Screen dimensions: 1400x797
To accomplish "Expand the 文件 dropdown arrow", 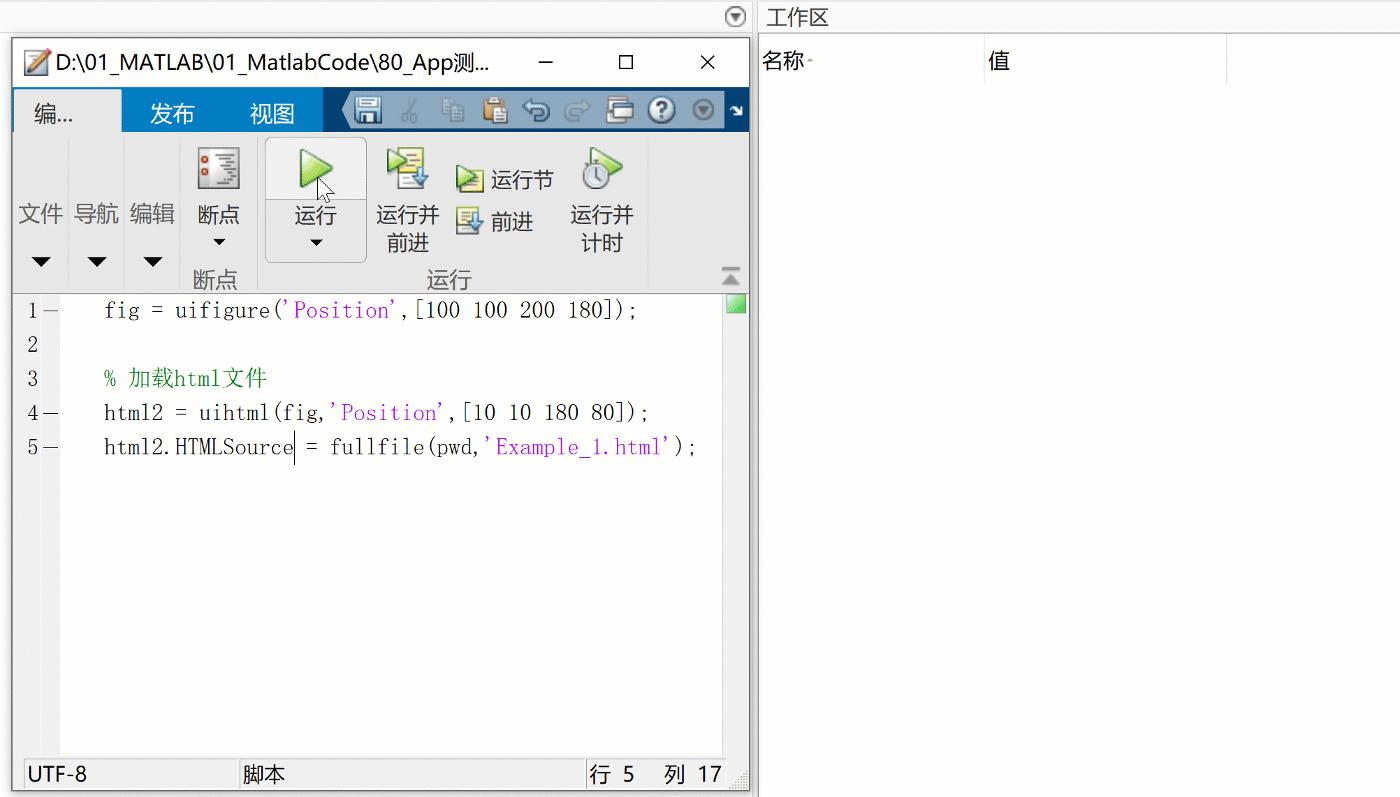I will 40,262.
